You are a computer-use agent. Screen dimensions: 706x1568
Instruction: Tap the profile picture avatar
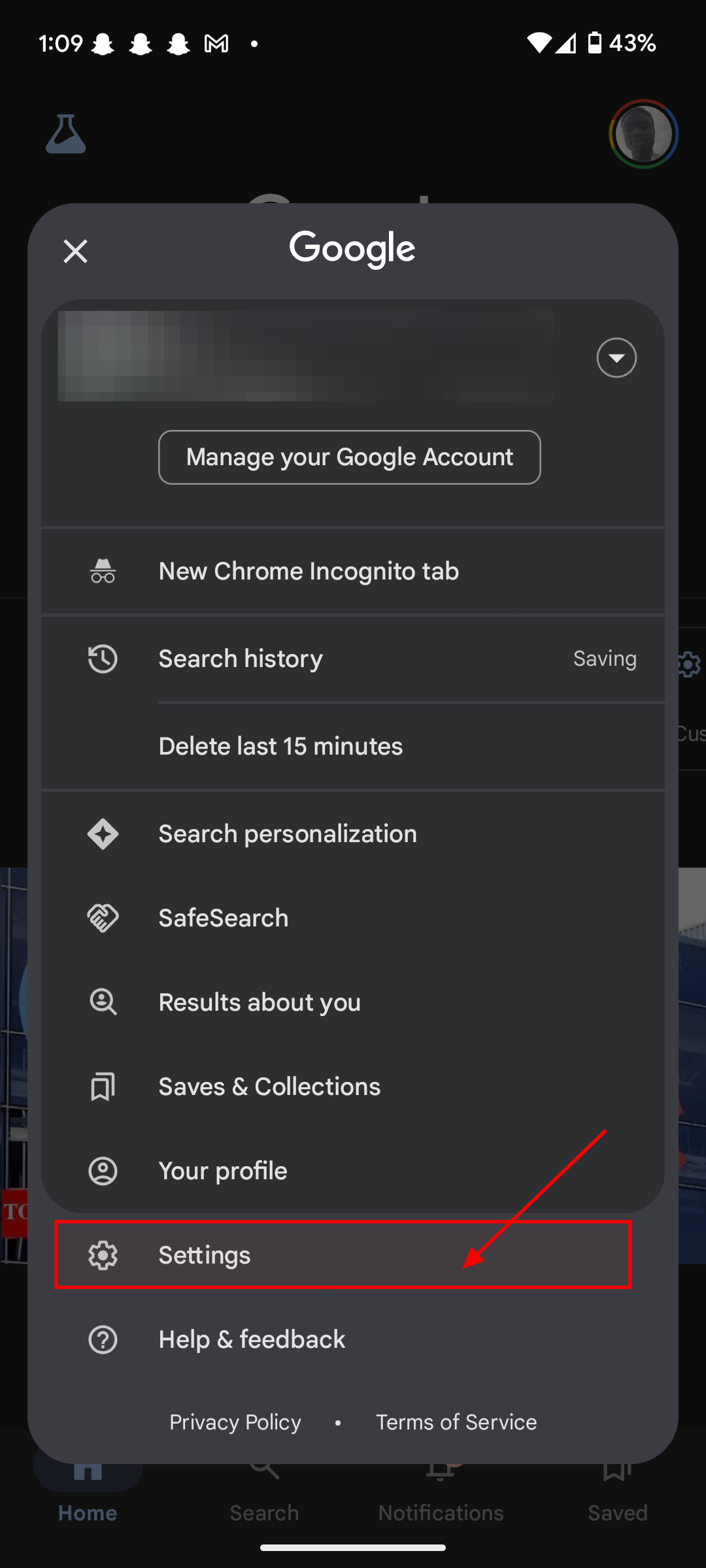[643, 134]
